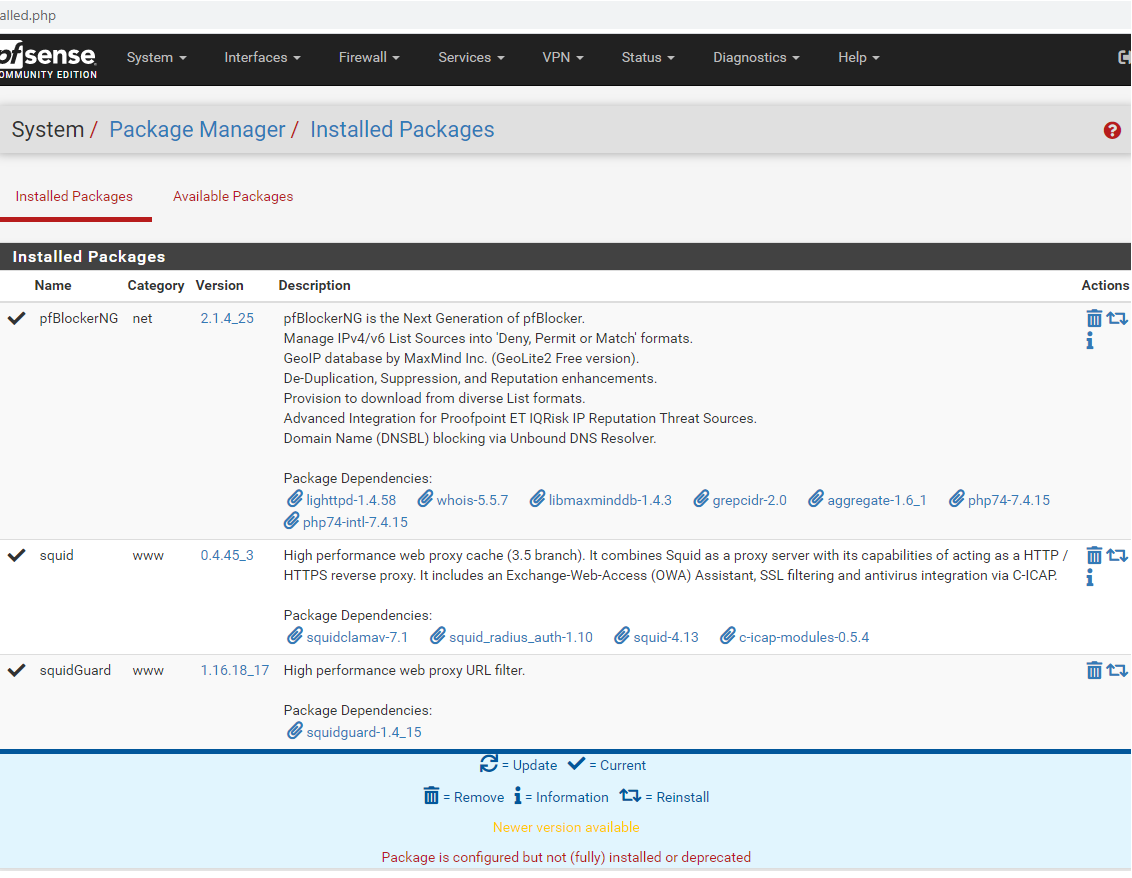Click paperclip icon beside lighttpd-1.4.58

coord(295,499)
